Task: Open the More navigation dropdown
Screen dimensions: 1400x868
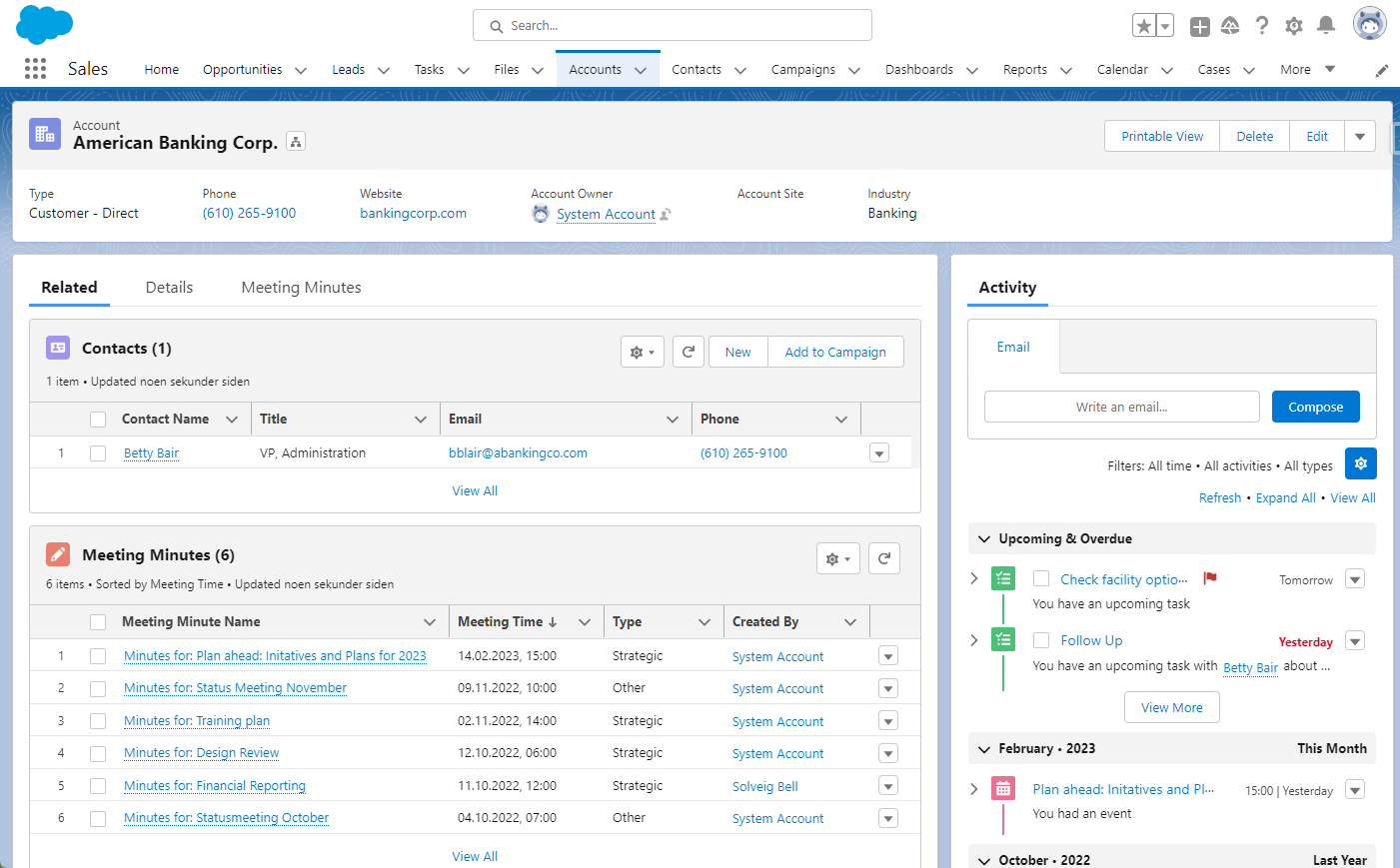Action: tap(1308, 69)
